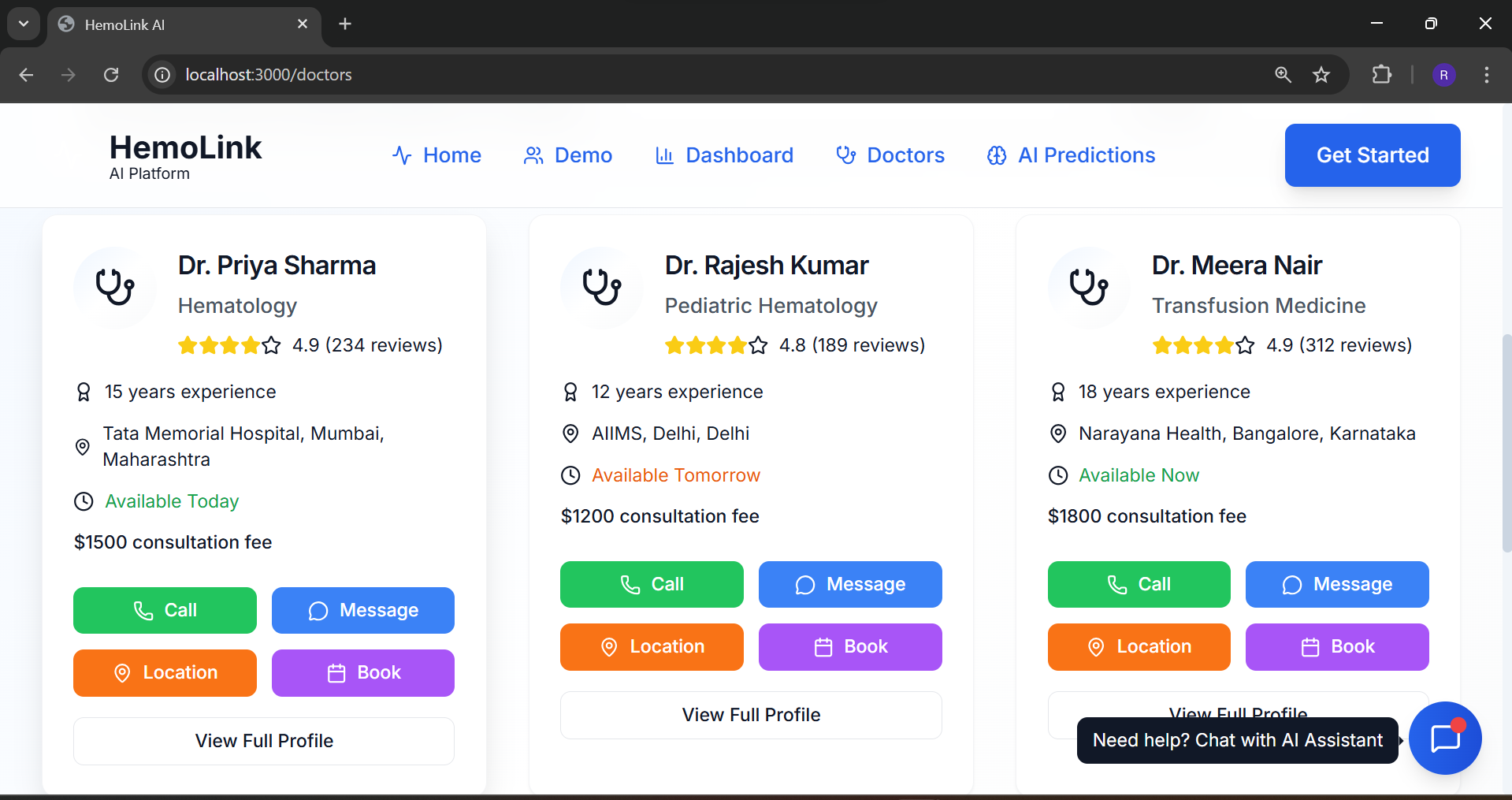This screenshot has width=1512, height=800.
Task: Open the AI Predictions nav item
Action: 1071,155
